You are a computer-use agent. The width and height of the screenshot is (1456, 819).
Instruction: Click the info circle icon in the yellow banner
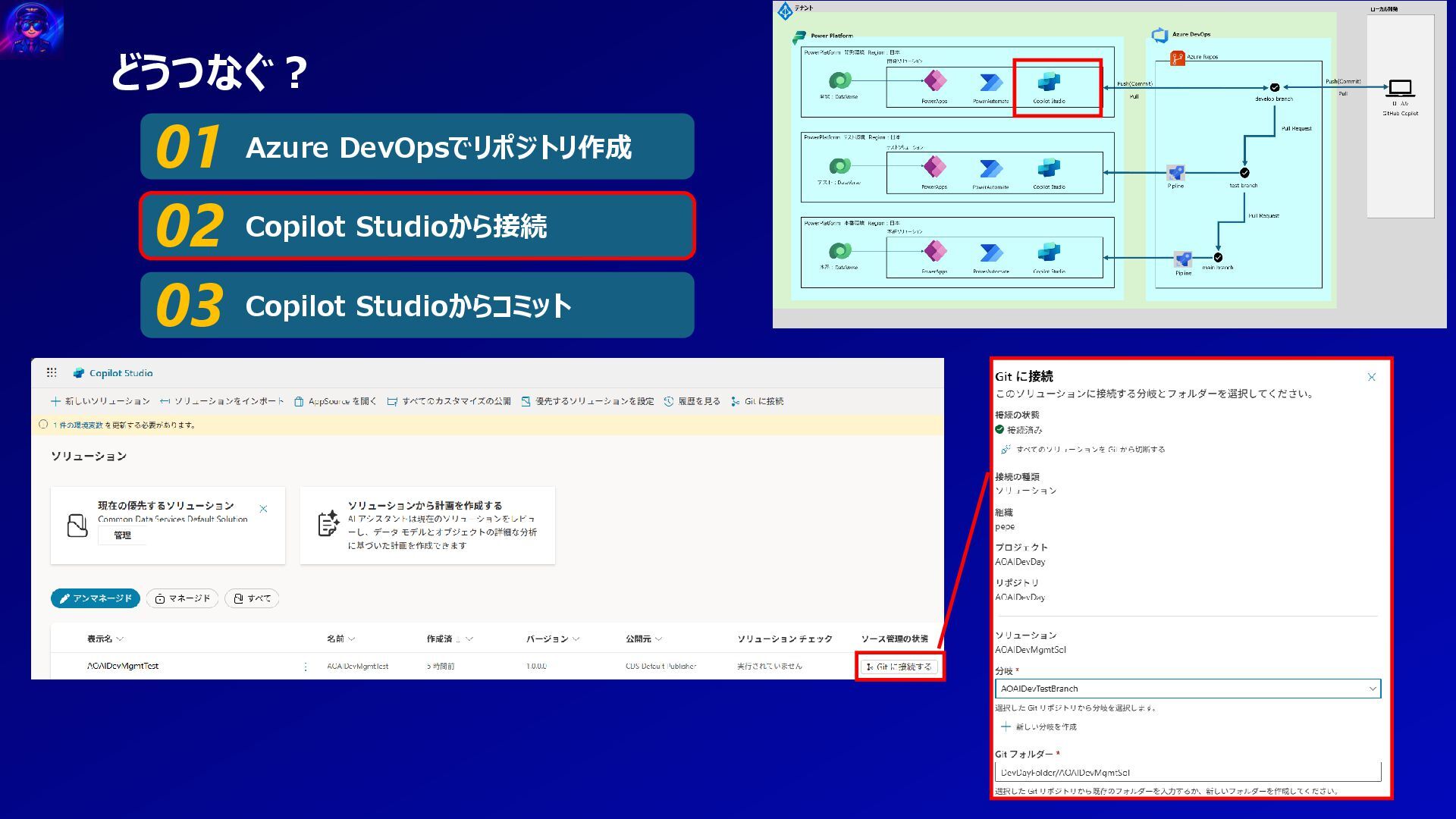[43, 425]
